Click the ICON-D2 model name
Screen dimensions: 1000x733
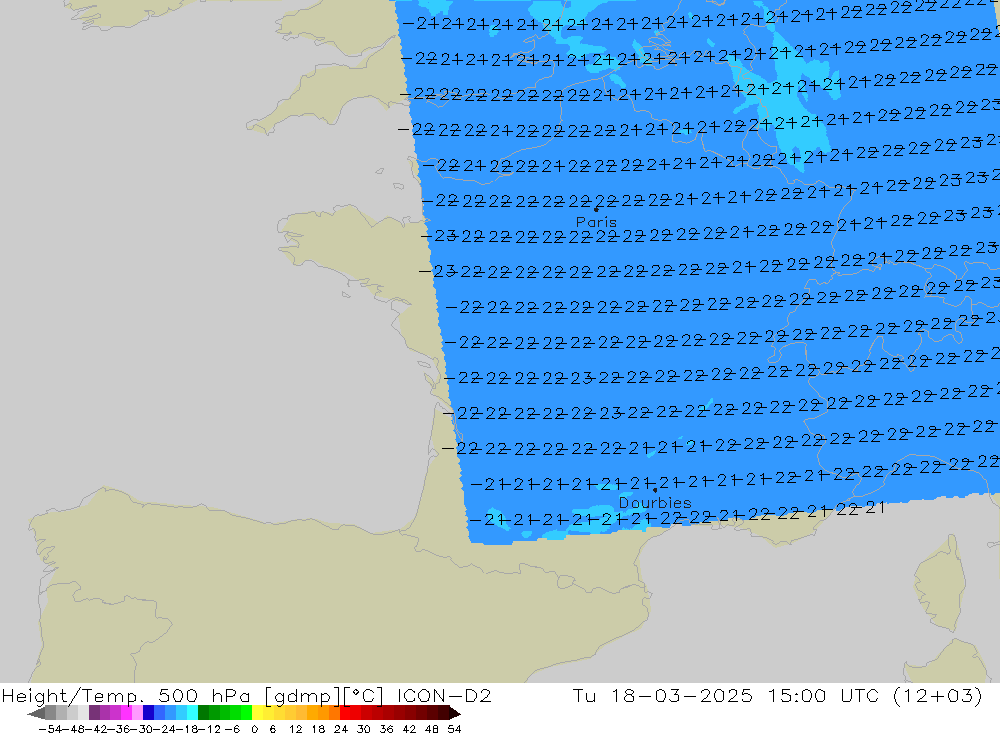(444, 695)
